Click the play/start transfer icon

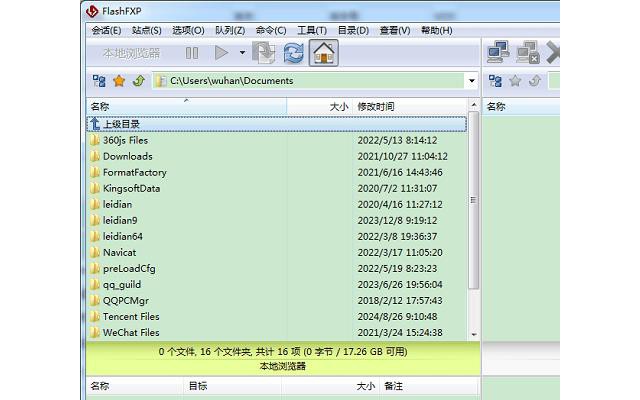pos(221,53)
